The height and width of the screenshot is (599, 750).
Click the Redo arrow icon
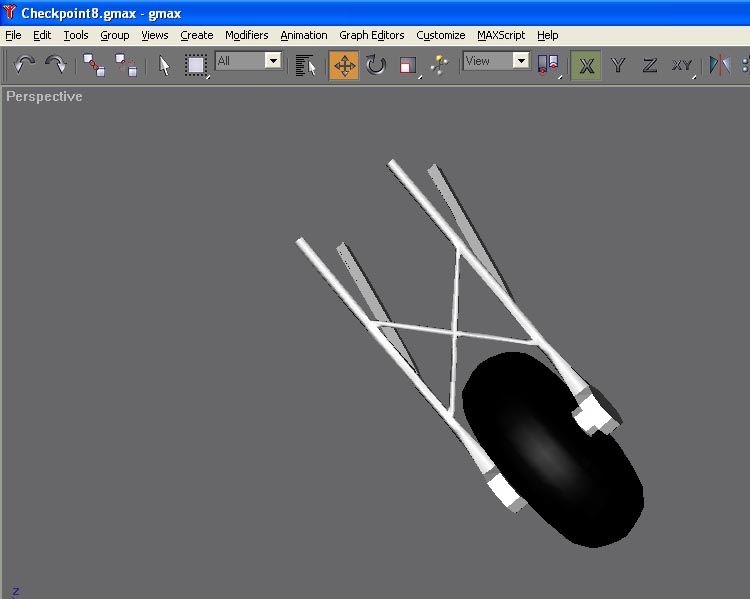(x=56, y=65)
